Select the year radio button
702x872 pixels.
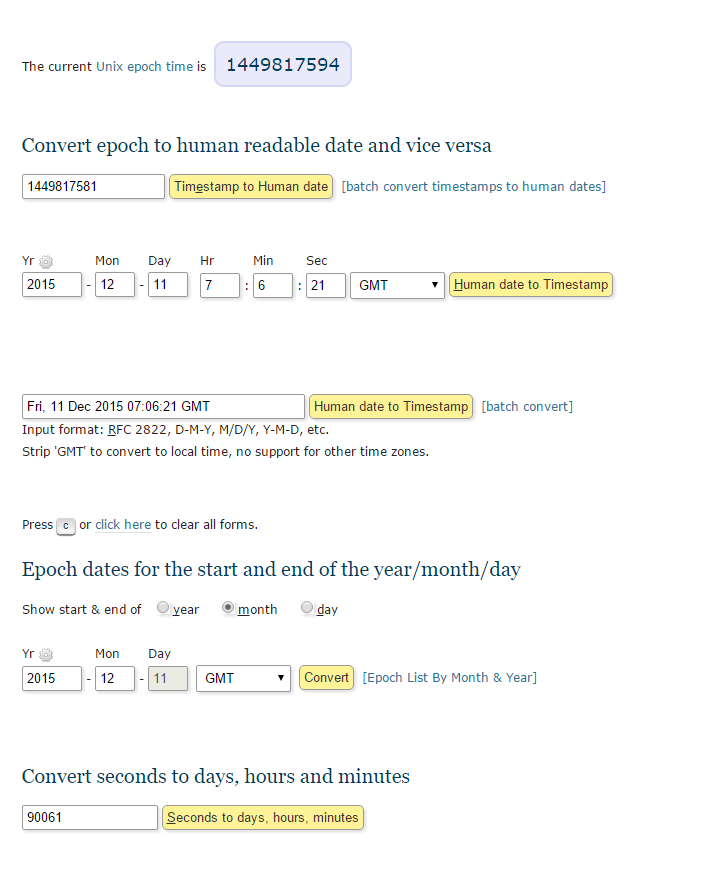[x=163, y=608]
